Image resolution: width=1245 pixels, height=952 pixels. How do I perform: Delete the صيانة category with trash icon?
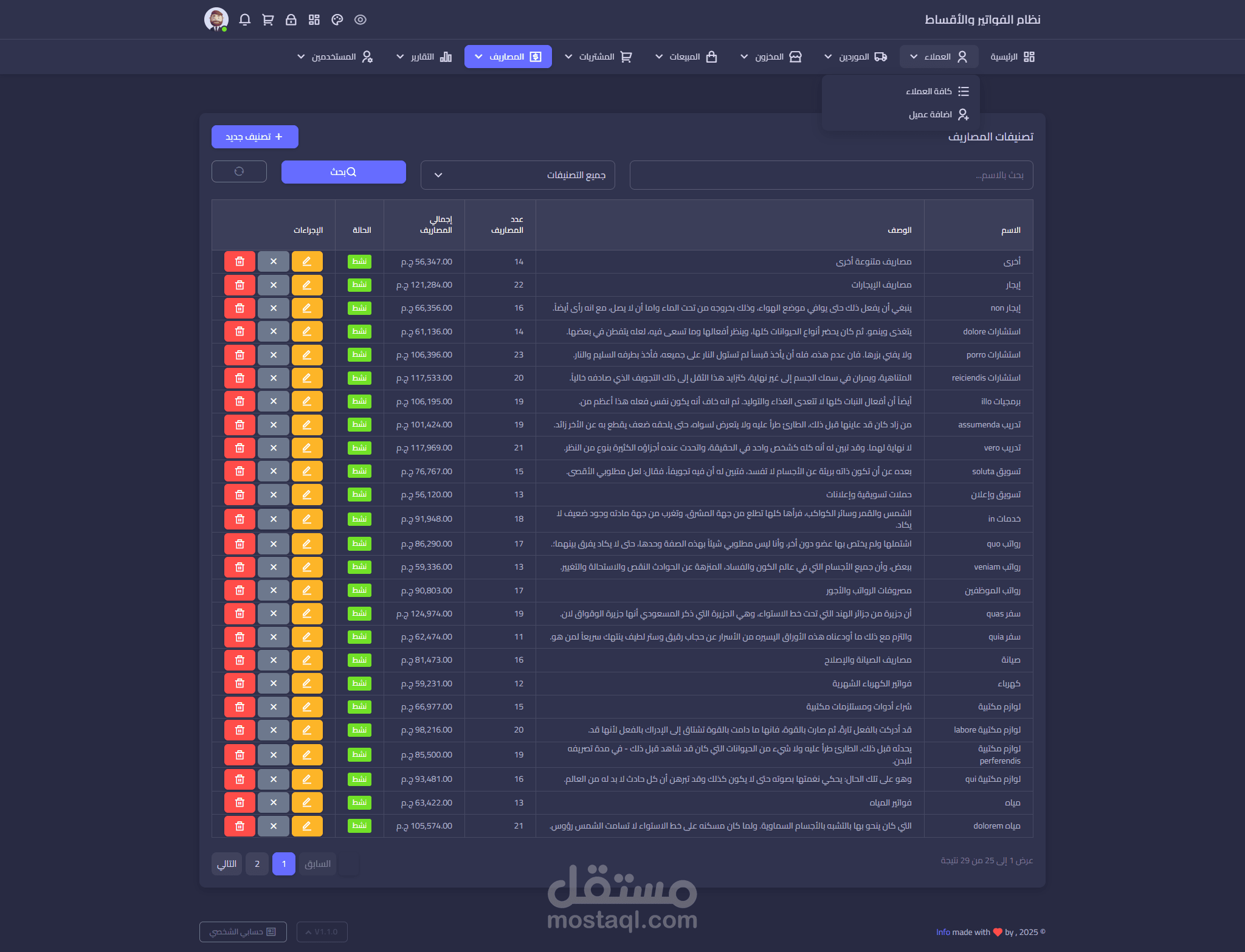pos(240,660)
